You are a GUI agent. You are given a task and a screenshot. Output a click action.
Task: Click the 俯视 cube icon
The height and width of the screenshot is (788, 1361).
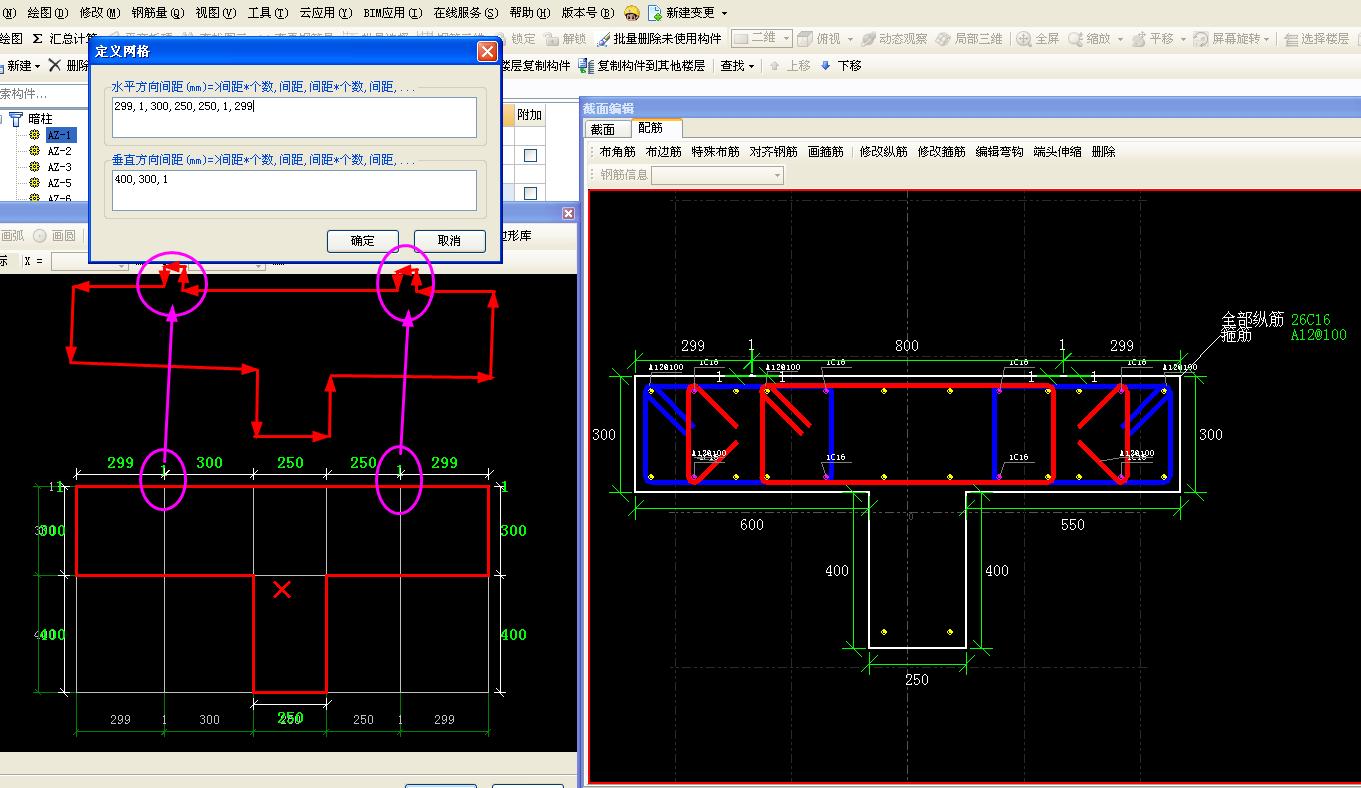coord(806,39)
